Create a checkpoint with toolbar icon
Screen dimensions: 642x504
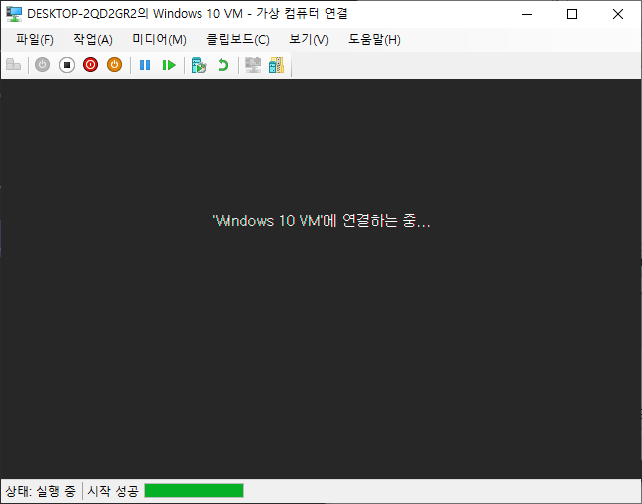tap(199, 65)
